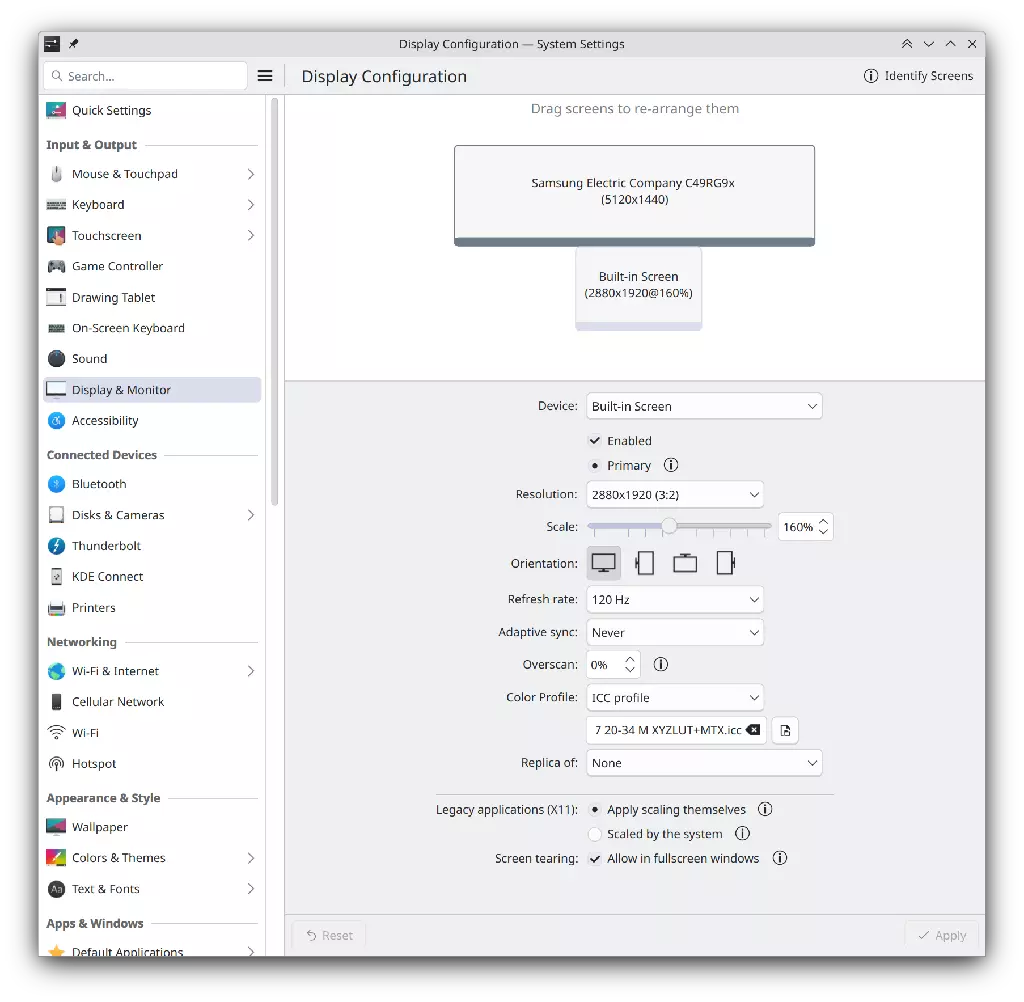Click the Search settings field
Viewport: 1024px width, 1002px height.
(145, 76)
